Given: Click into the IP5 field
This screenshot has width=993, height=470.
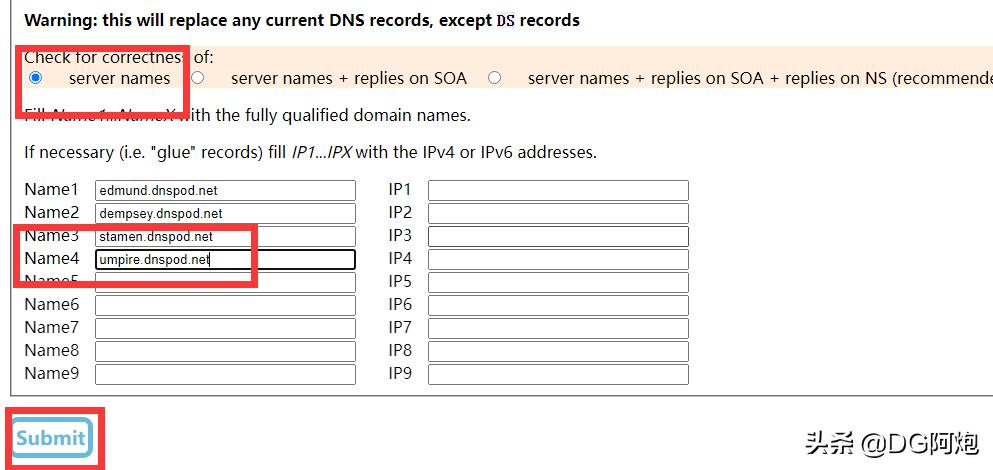Looking at the screenshot, I should coord(558,282).
